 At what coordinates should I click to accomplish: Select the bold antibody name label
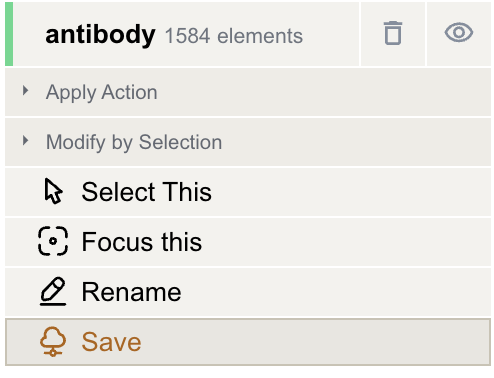pyautogui.click(x=100, y=35)
